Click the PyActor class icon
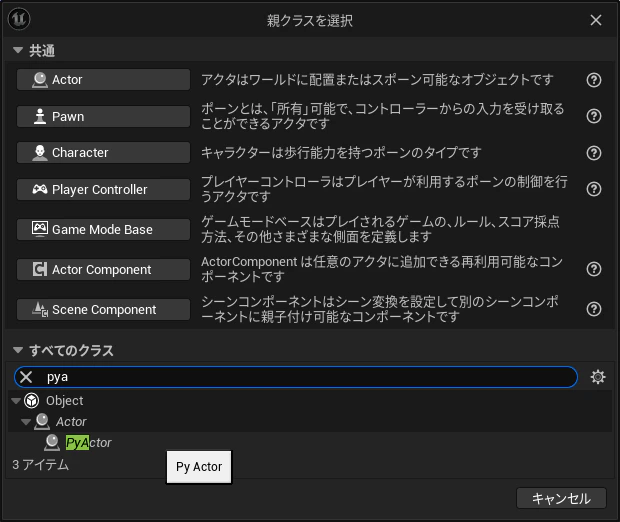Image resolution: width=620 pixels, height=522 pixels. pos(52,443)
